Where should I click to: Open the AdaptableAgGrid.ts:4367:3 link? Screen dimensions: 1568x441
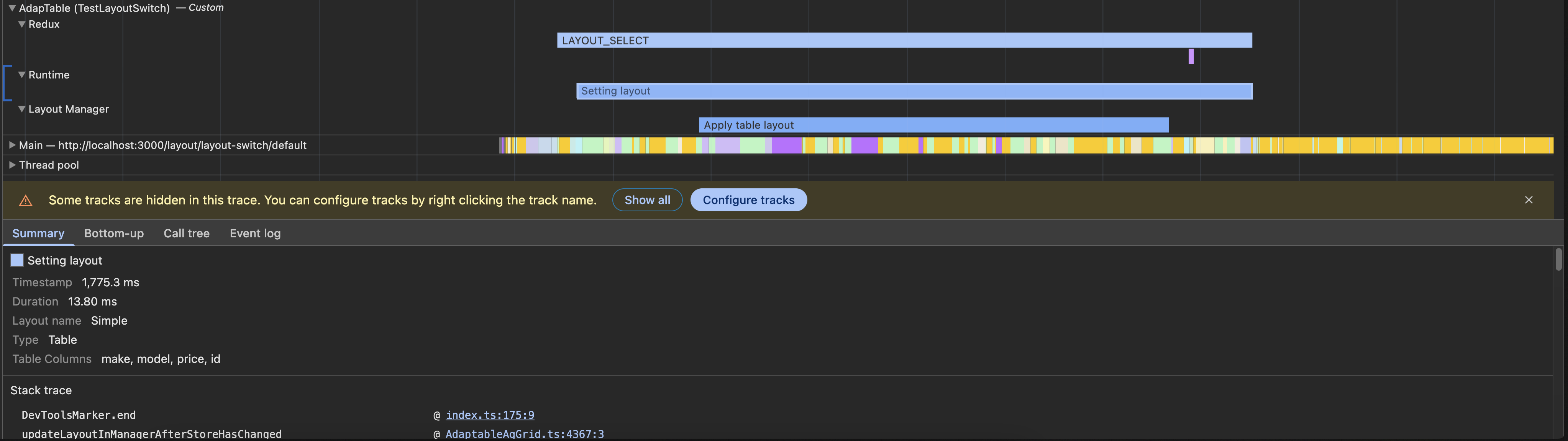pos(524,434)
